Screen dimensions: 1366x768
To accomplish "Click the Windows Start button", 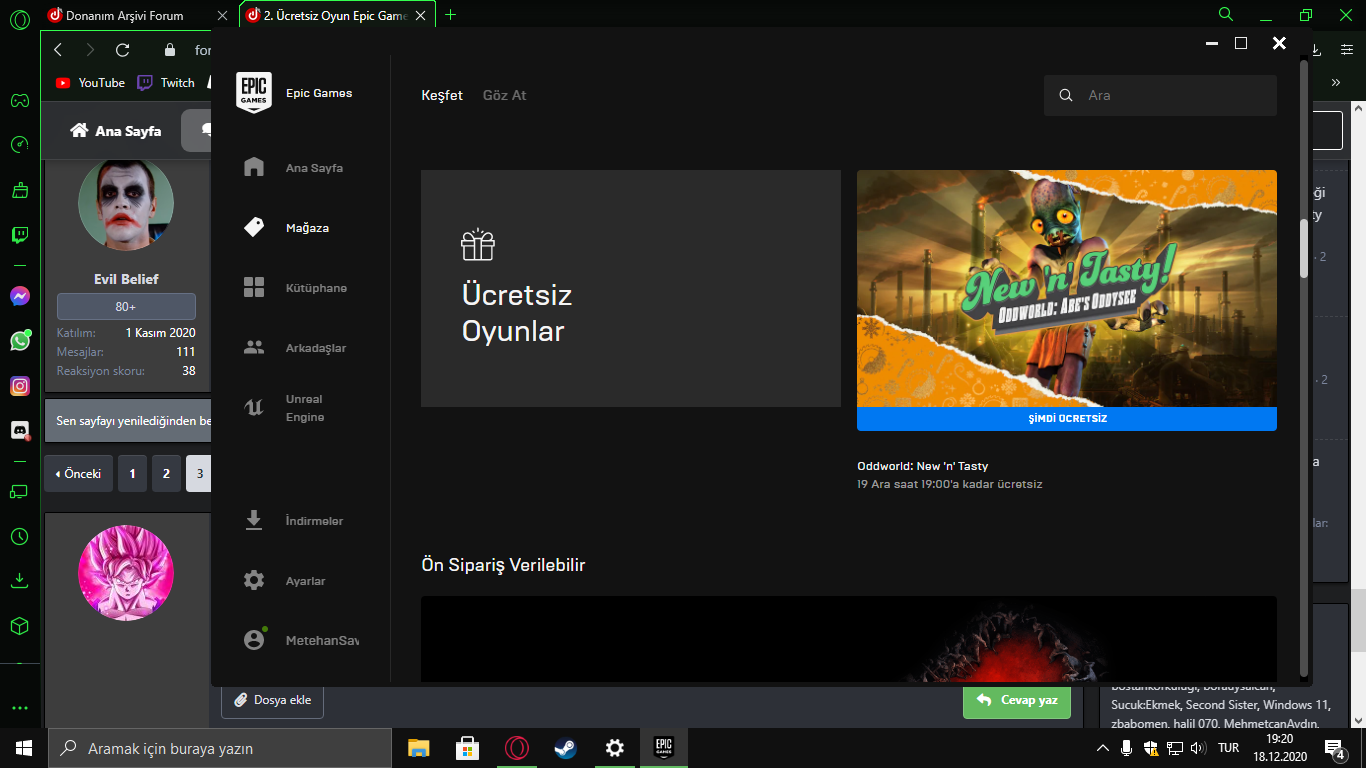I will [x=23, y=748].
